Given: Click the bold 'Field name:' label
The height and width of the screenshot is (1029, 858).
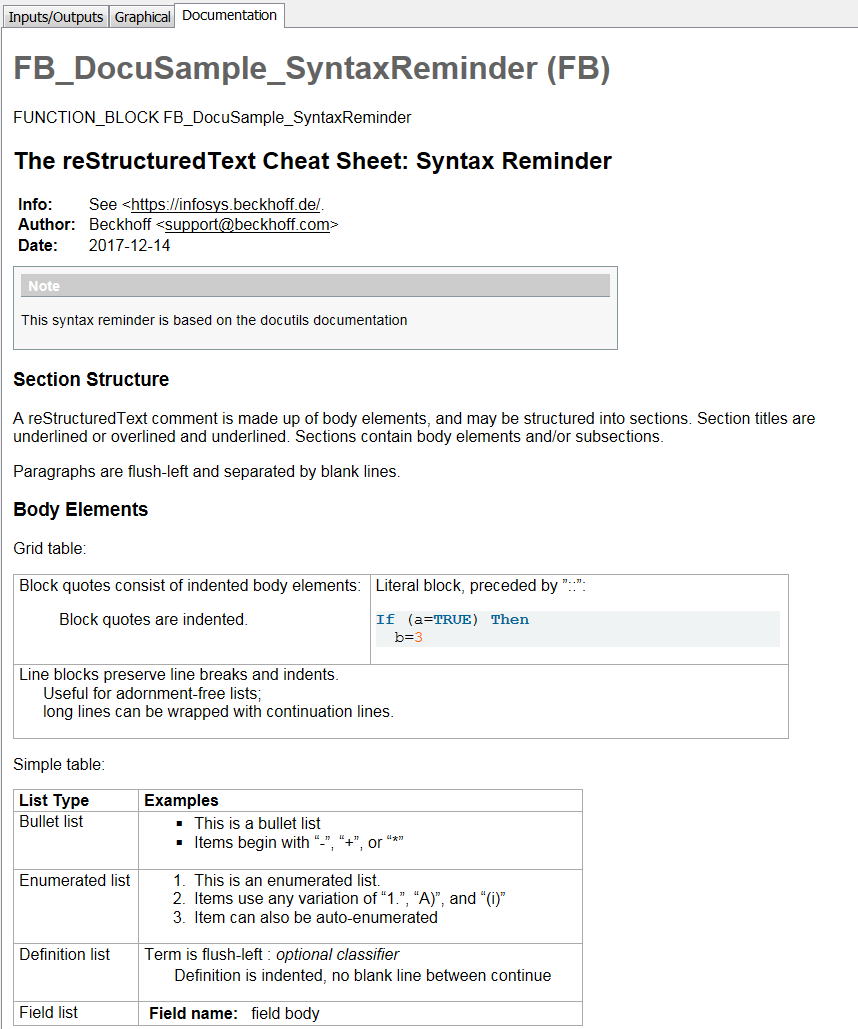Looking at the screenshot, I should pyautogui.click(x=193, y=1014).
